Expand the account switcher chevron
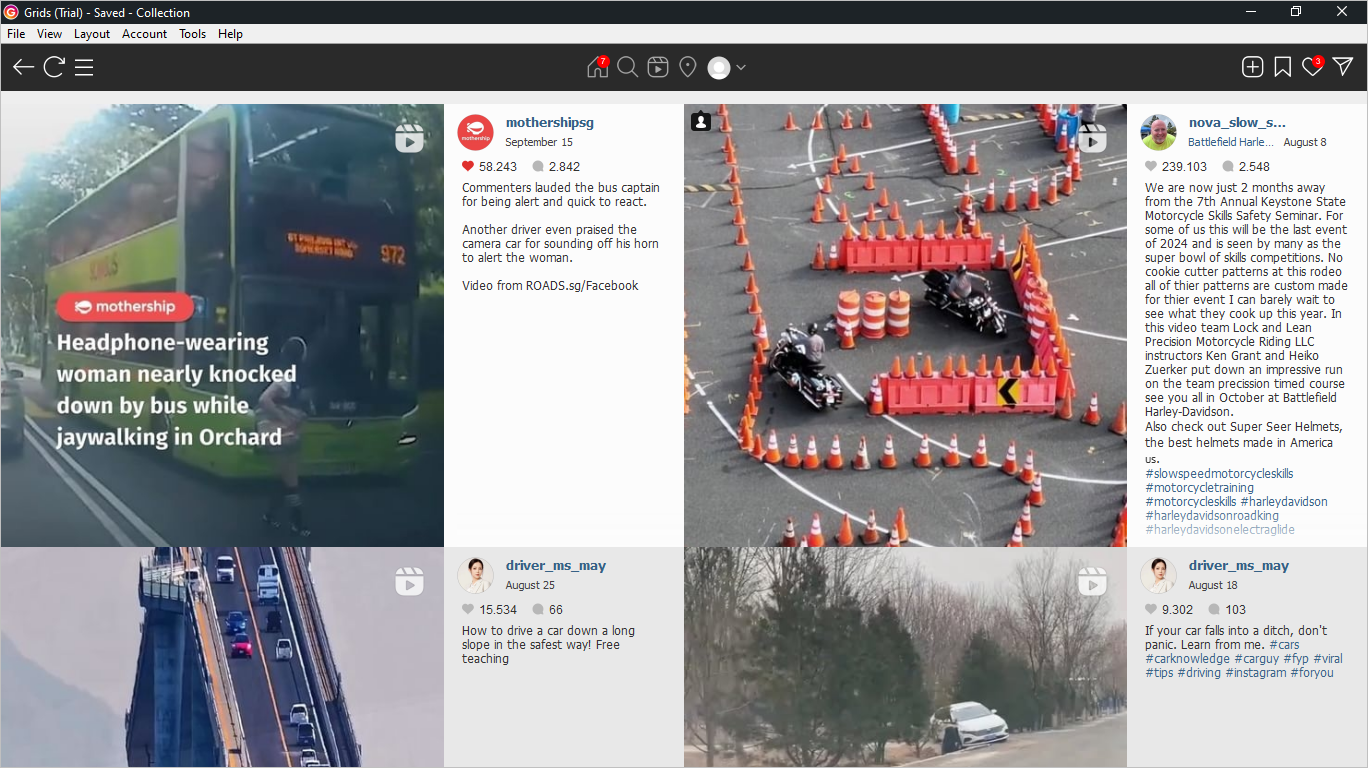 tap(741, 67)
